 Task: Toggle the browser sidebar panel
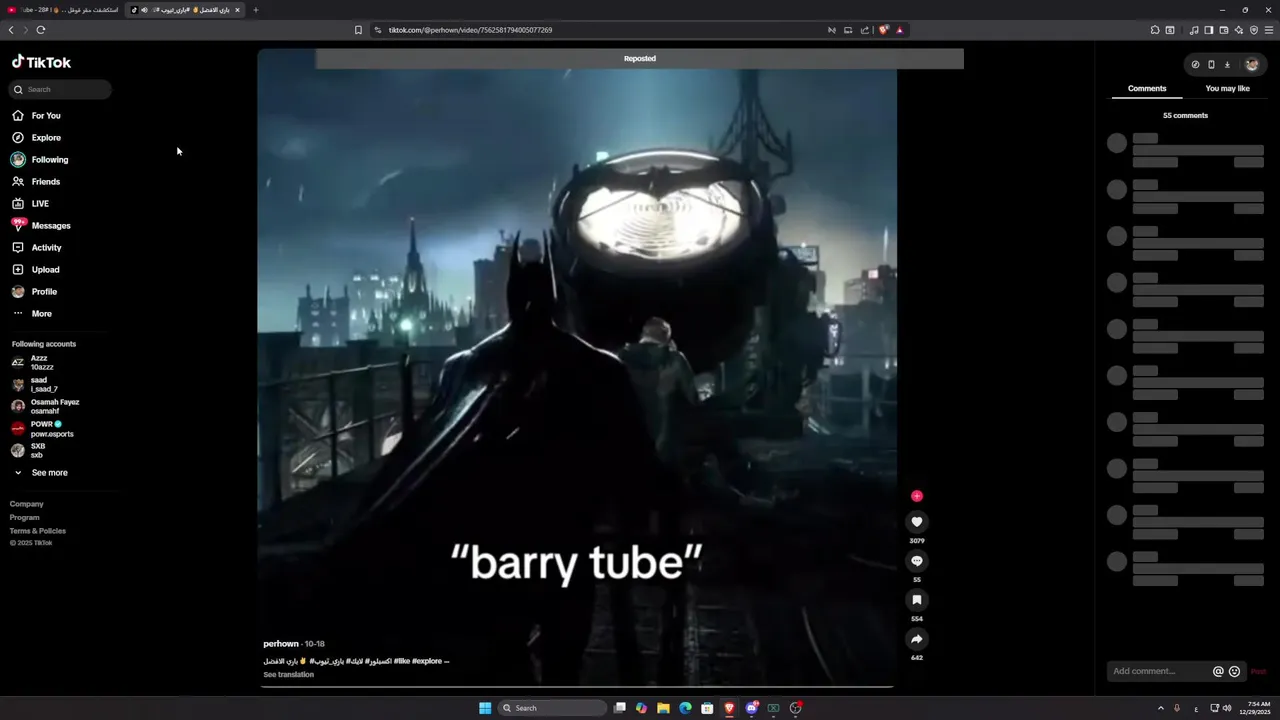click(1208, 30)
